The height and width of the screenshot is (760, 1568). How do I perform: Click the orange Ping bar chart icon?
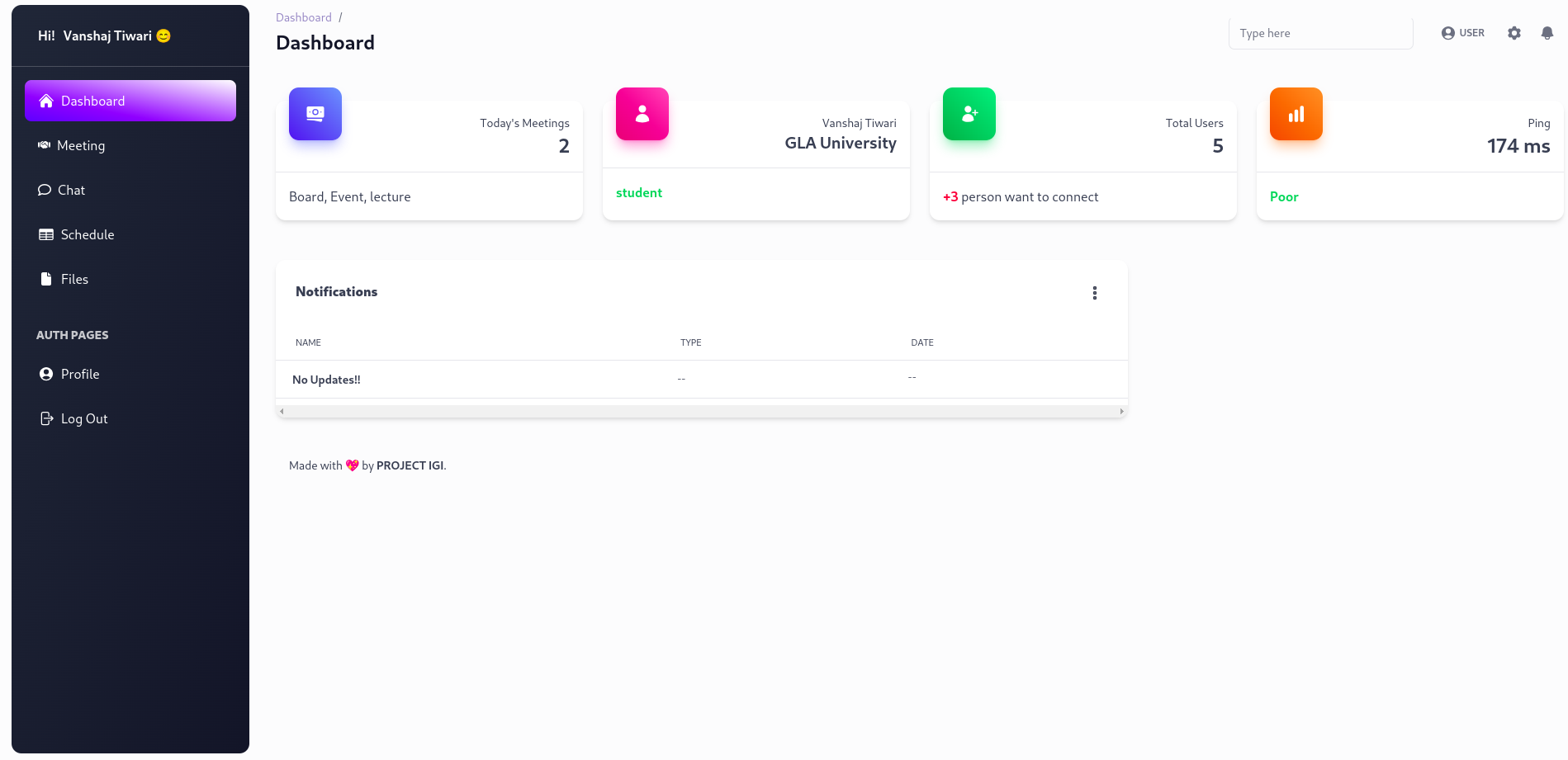pos(1296,114)
